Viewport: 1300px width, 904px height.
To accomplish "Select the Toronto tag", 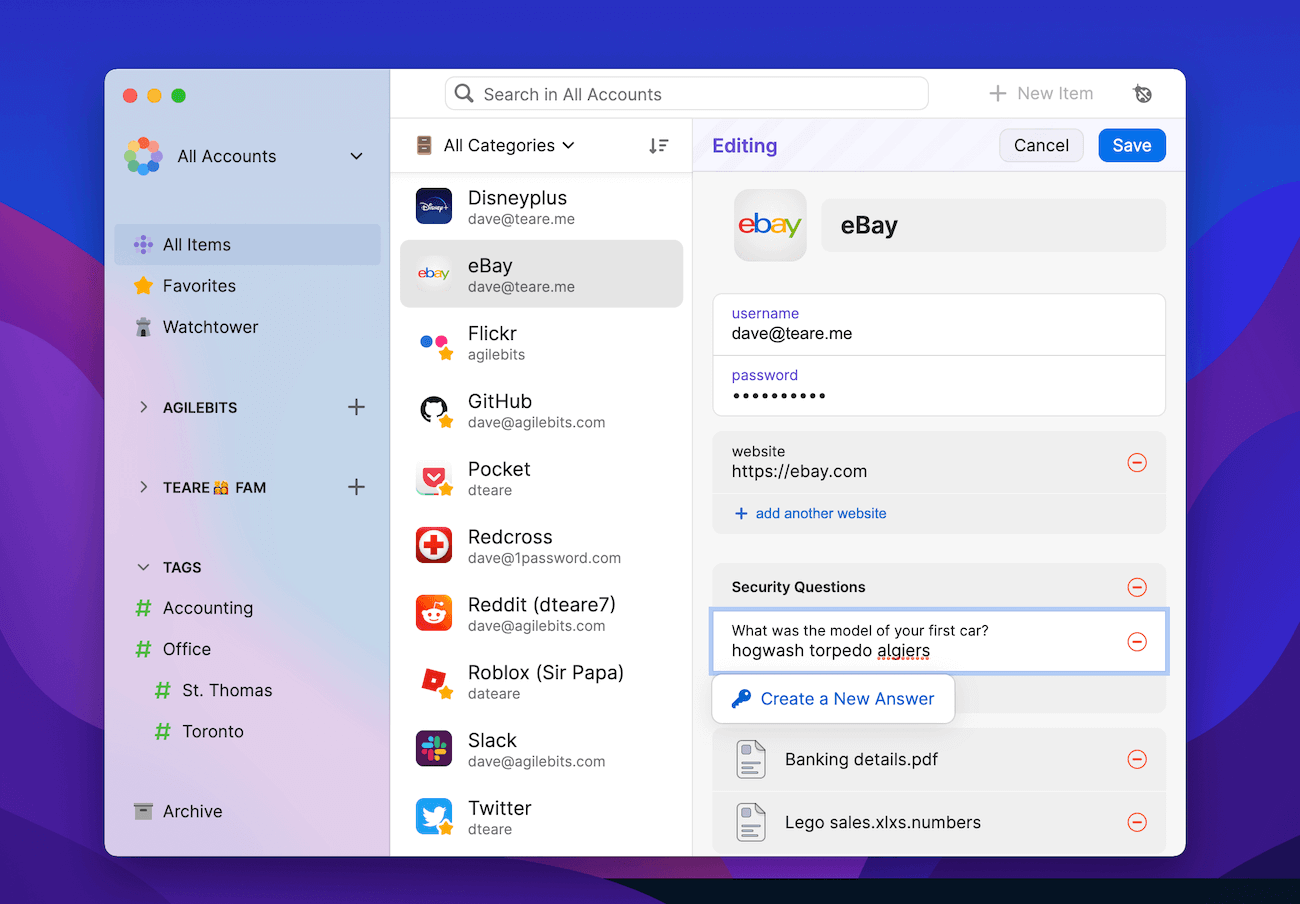I will 214,731.
